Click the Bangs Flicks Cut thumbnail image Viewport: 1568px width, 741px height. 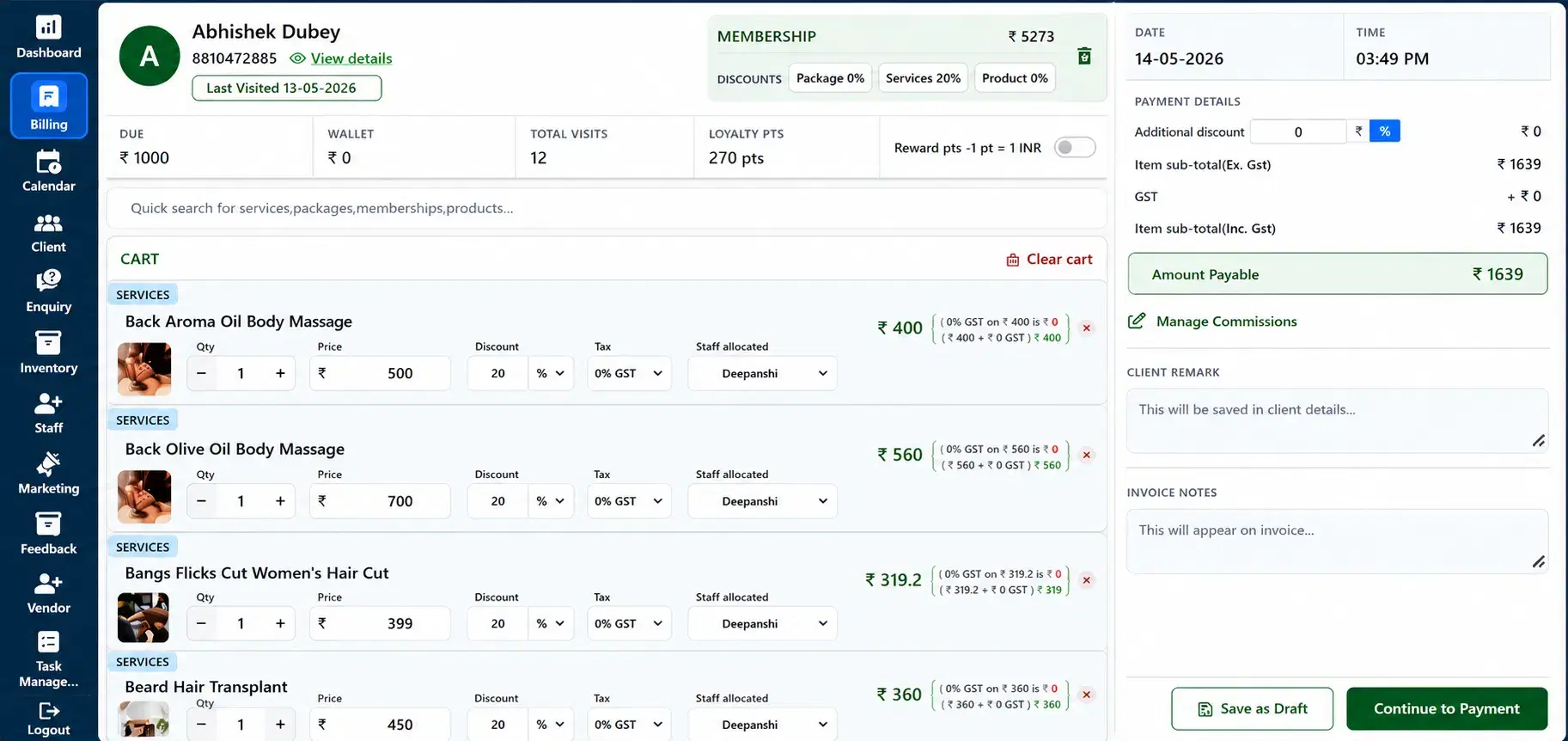[x=143, y=617]
